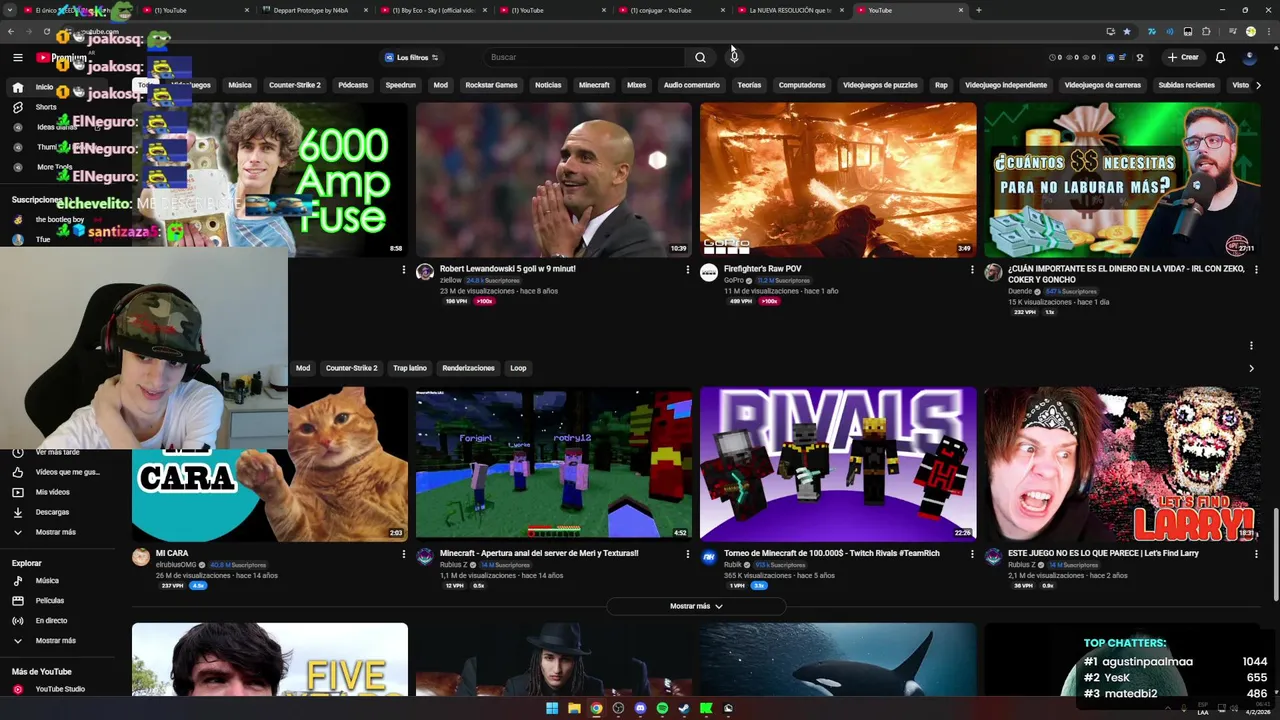Start voice search with the microphone icon
This screenshot has width=1280, height=720.
(734, 57)
